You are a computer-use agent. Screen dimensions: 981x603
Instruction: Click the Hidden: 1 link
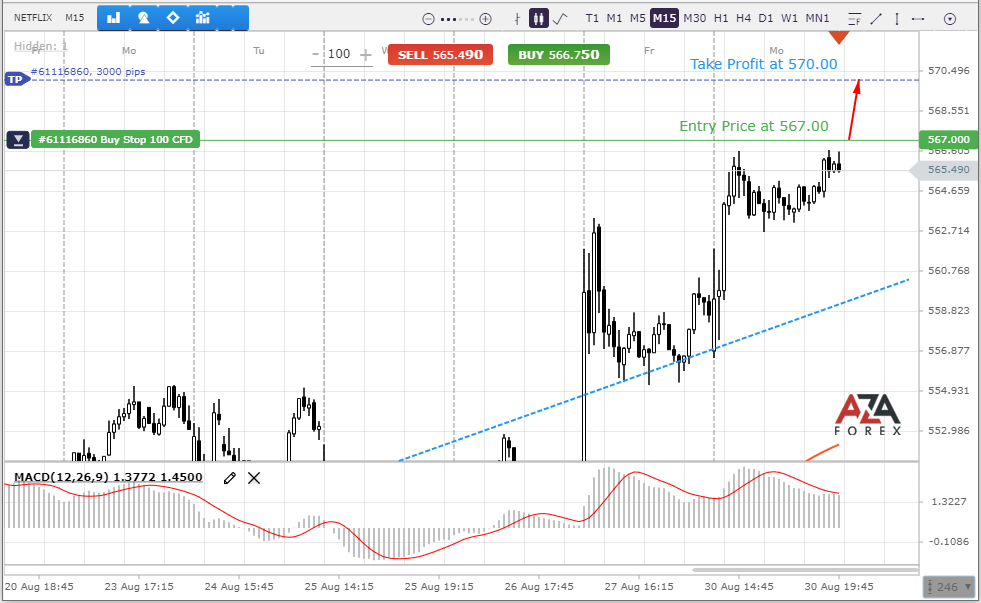point(41,46)
